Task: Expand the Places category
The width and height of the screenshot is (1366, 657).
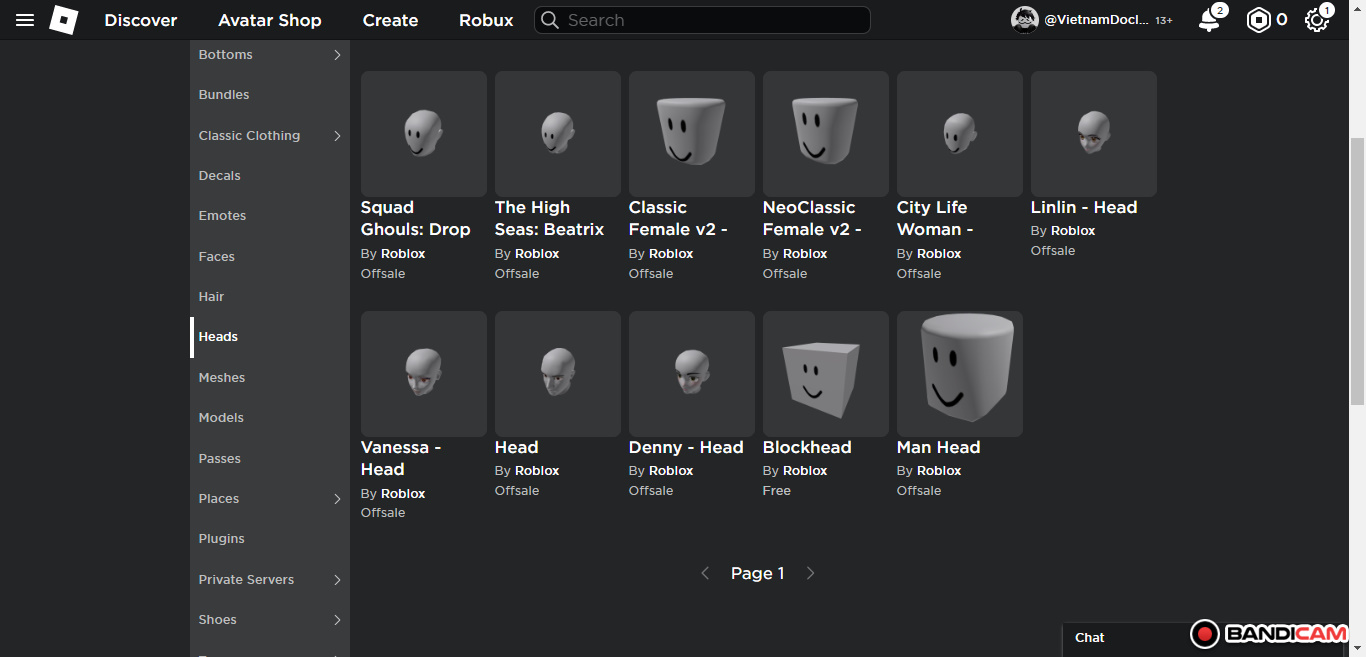Action: [337, 499]
